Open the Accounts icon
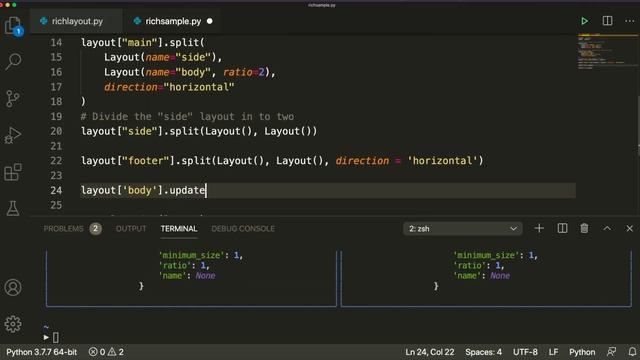The height and width of the screenshot is (360, 640). coord(13,287)
